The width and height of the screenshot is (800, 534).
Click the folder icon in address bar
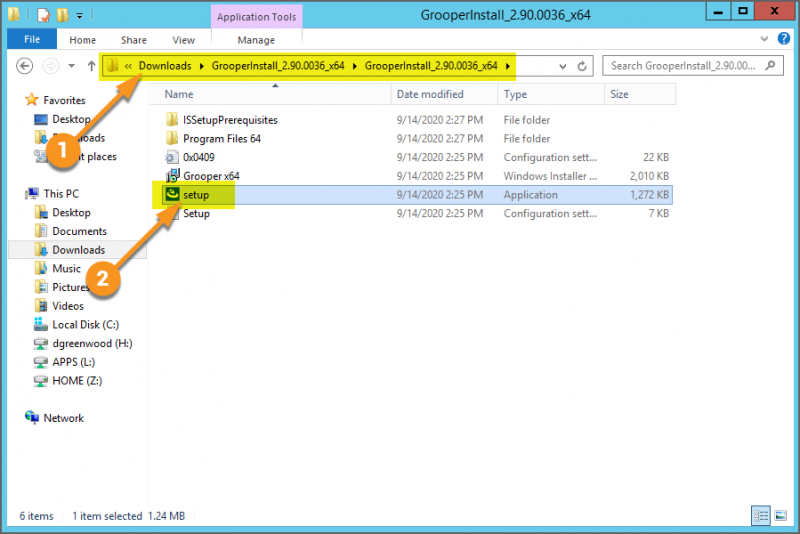click(112, 65)
